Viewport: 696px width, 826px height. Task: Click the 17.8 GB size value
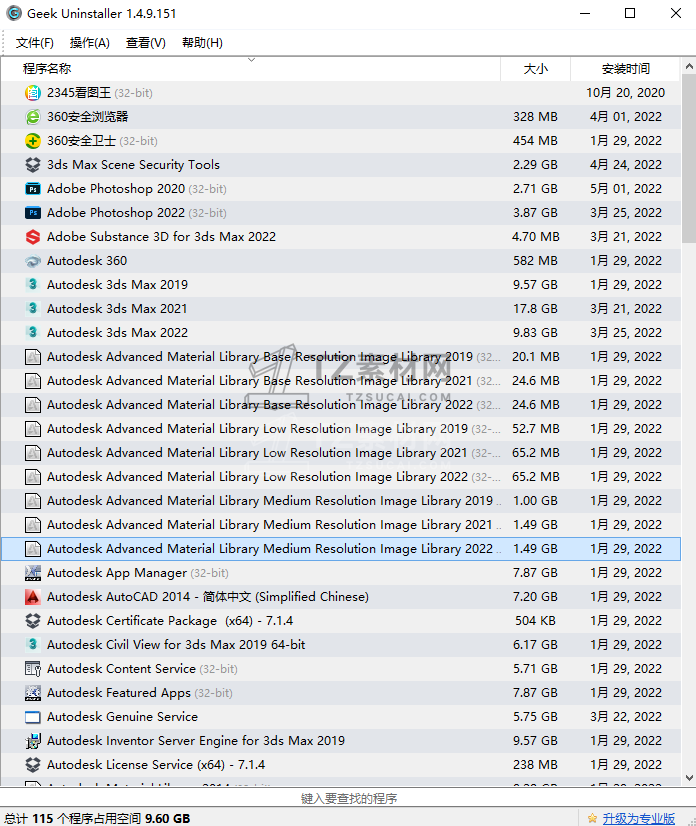[535, 309]
